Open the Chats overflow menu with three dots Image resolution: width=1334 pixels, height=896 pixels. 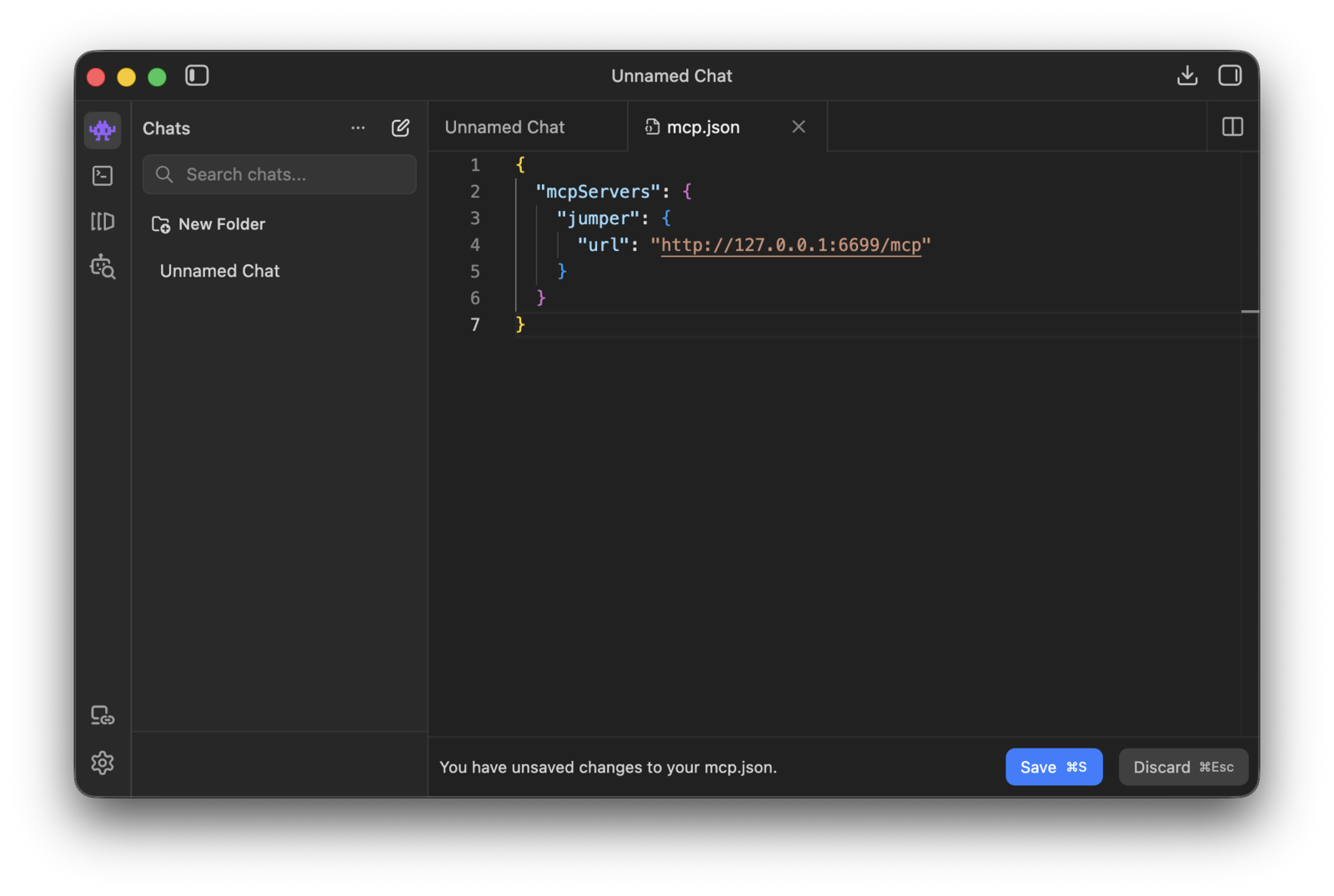[x=358, y=128]
